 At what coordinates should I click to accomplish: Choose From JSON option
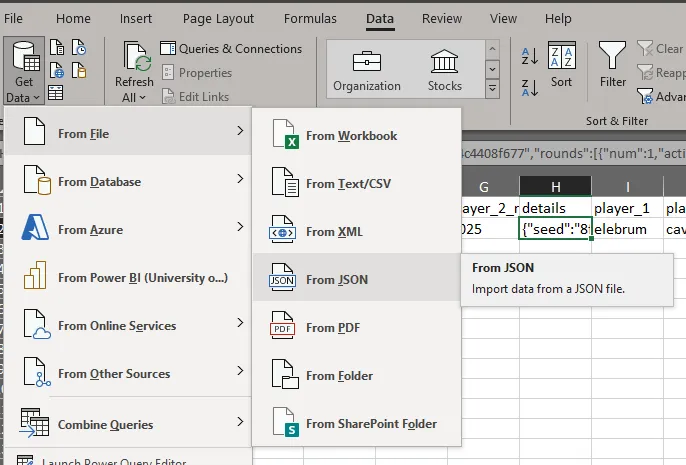(357, 277)
